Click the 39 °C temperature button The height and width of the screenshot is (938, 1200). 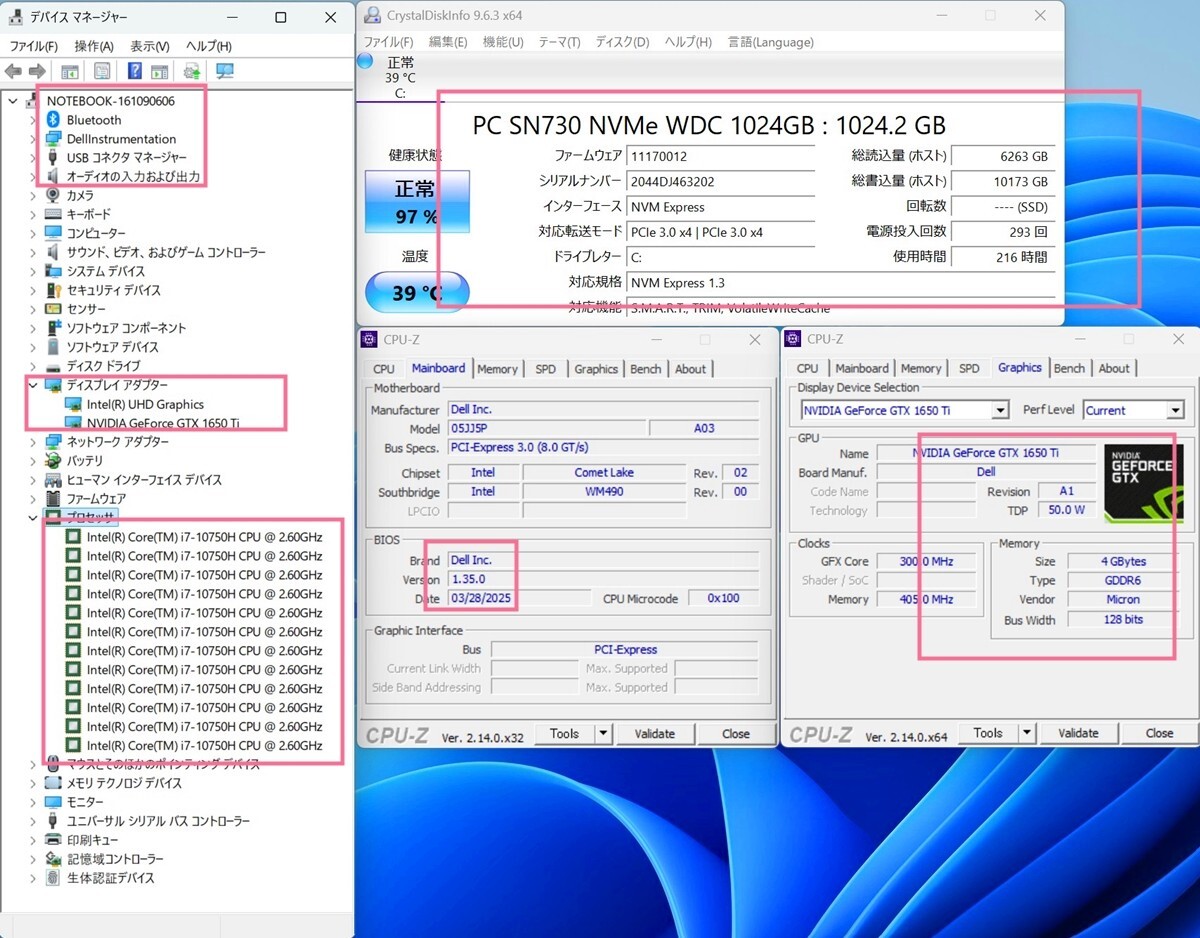[417, 293]
